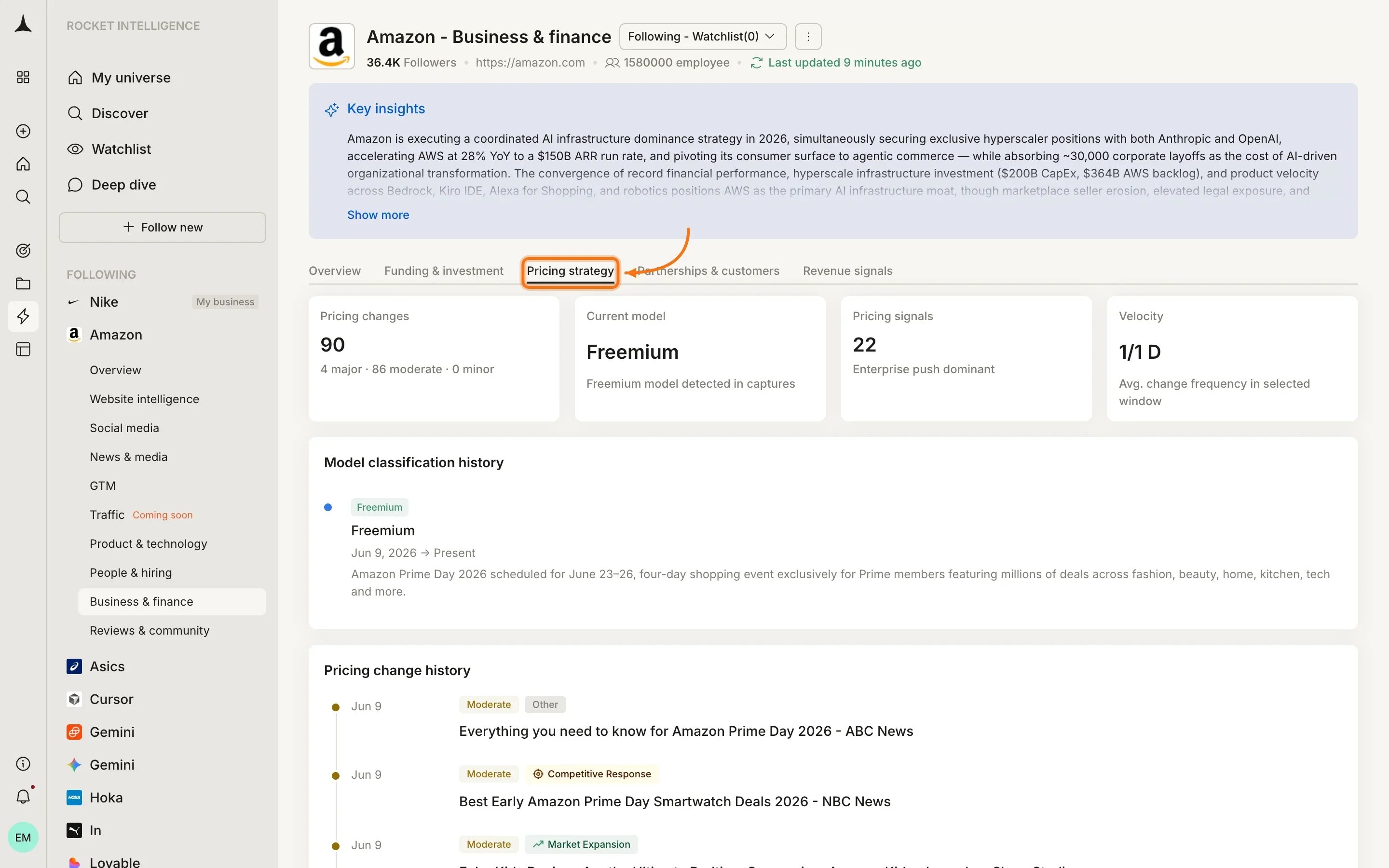Image resolution: width=1389 pixels, height=868 pixels.
Task: Open the notifications bell icon
Action: coord(23,796)
